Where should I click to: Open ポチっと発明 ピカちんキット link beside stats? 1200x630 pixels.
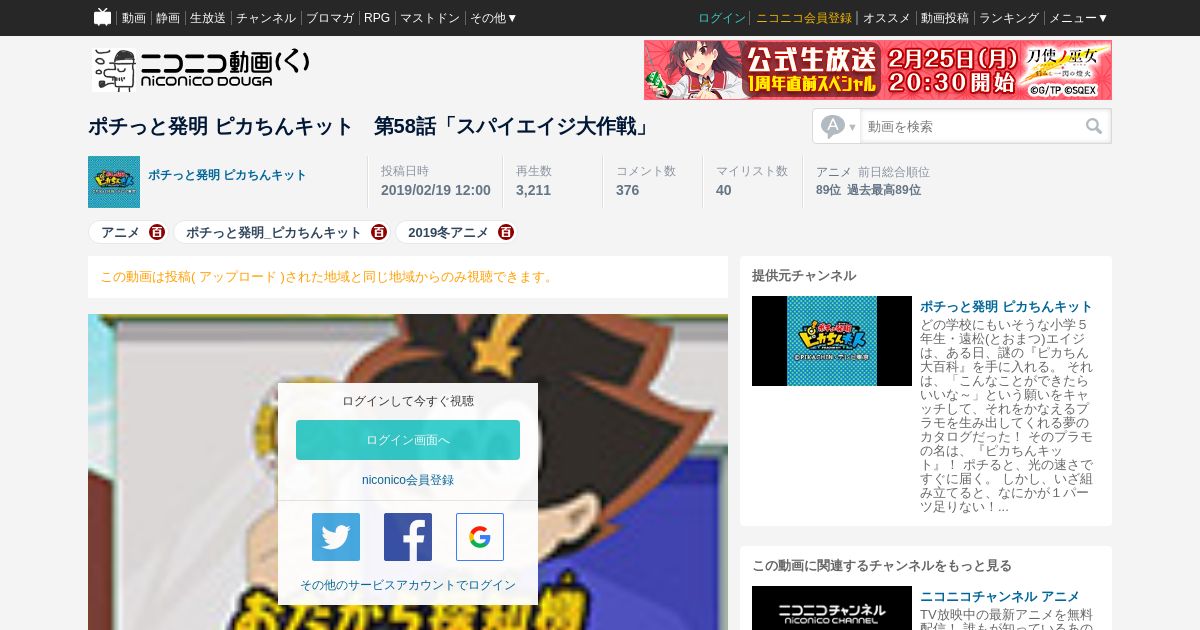(228, 175)
